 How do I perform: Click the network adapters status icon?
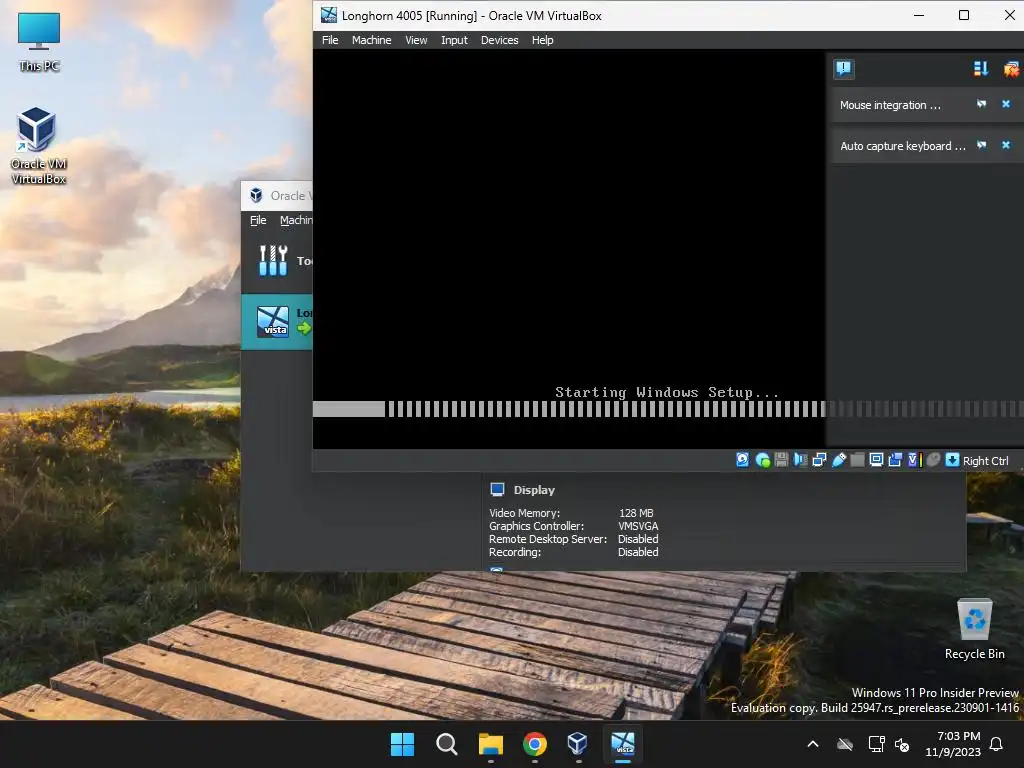point(819,460)
